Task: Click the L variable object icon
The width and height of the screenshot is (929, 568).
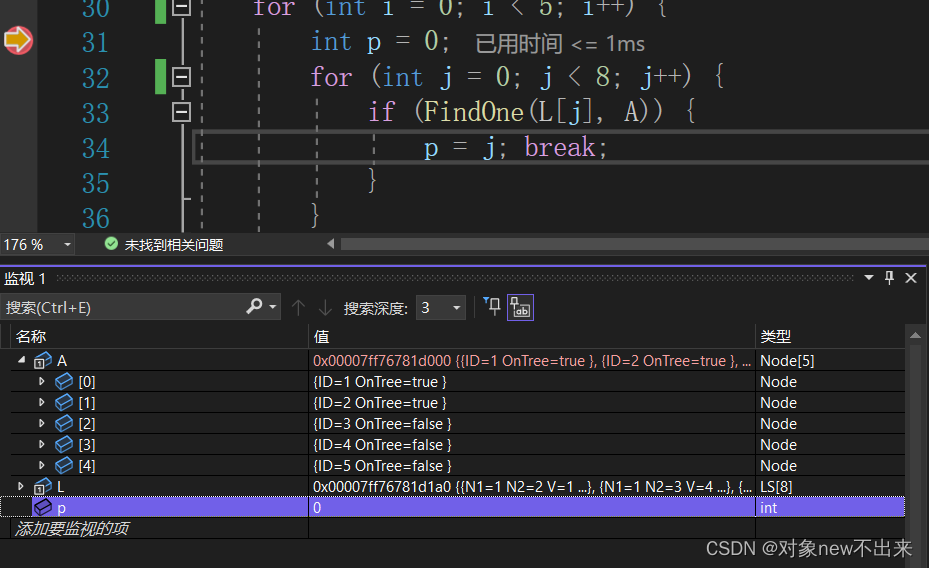Action: (43, 486)
